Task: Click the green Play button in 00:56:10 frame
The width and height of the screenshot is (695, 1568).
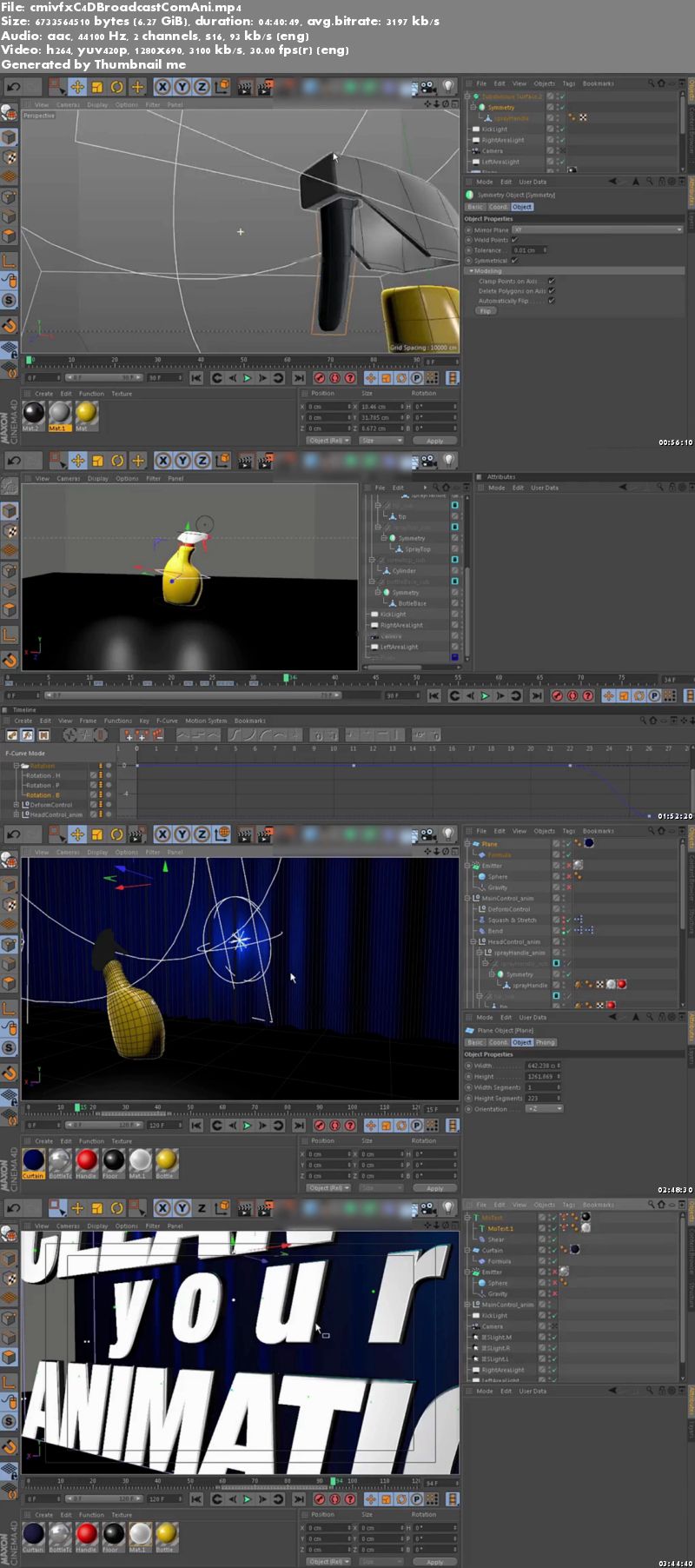Action: click(x=247, y=378)
